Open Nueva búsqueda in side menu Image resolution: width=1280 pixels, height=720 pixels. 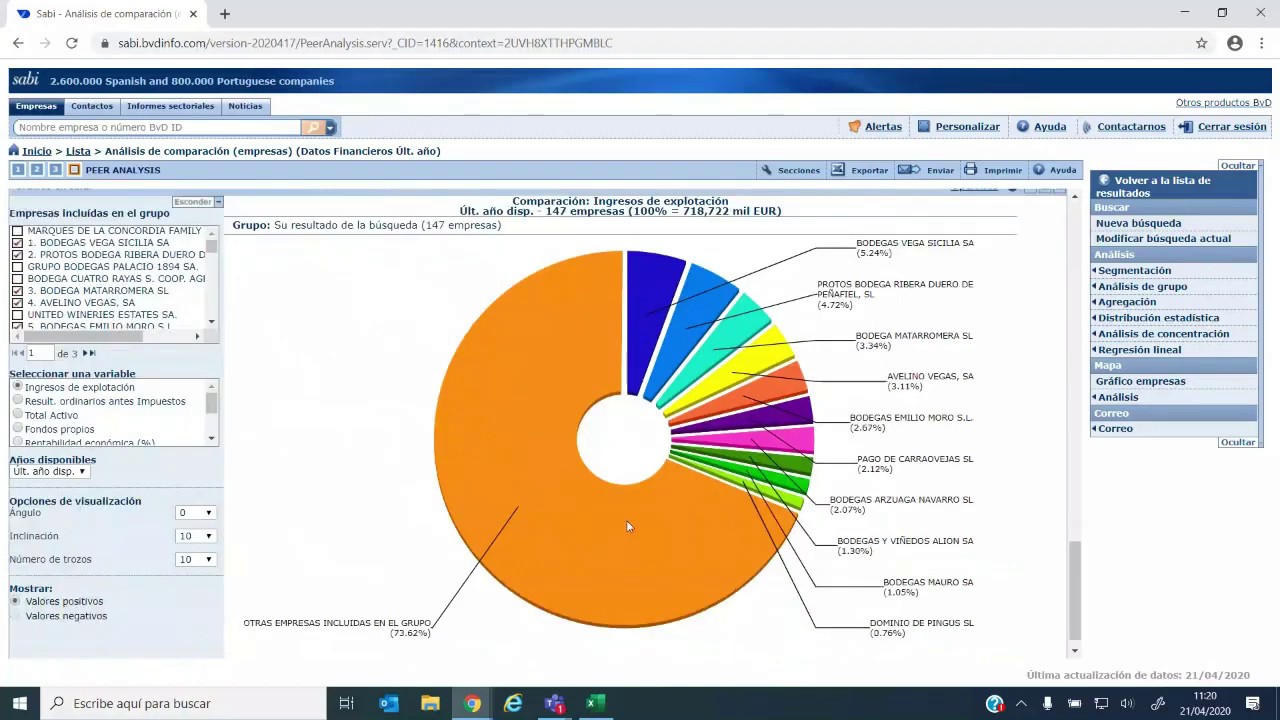1138,223
